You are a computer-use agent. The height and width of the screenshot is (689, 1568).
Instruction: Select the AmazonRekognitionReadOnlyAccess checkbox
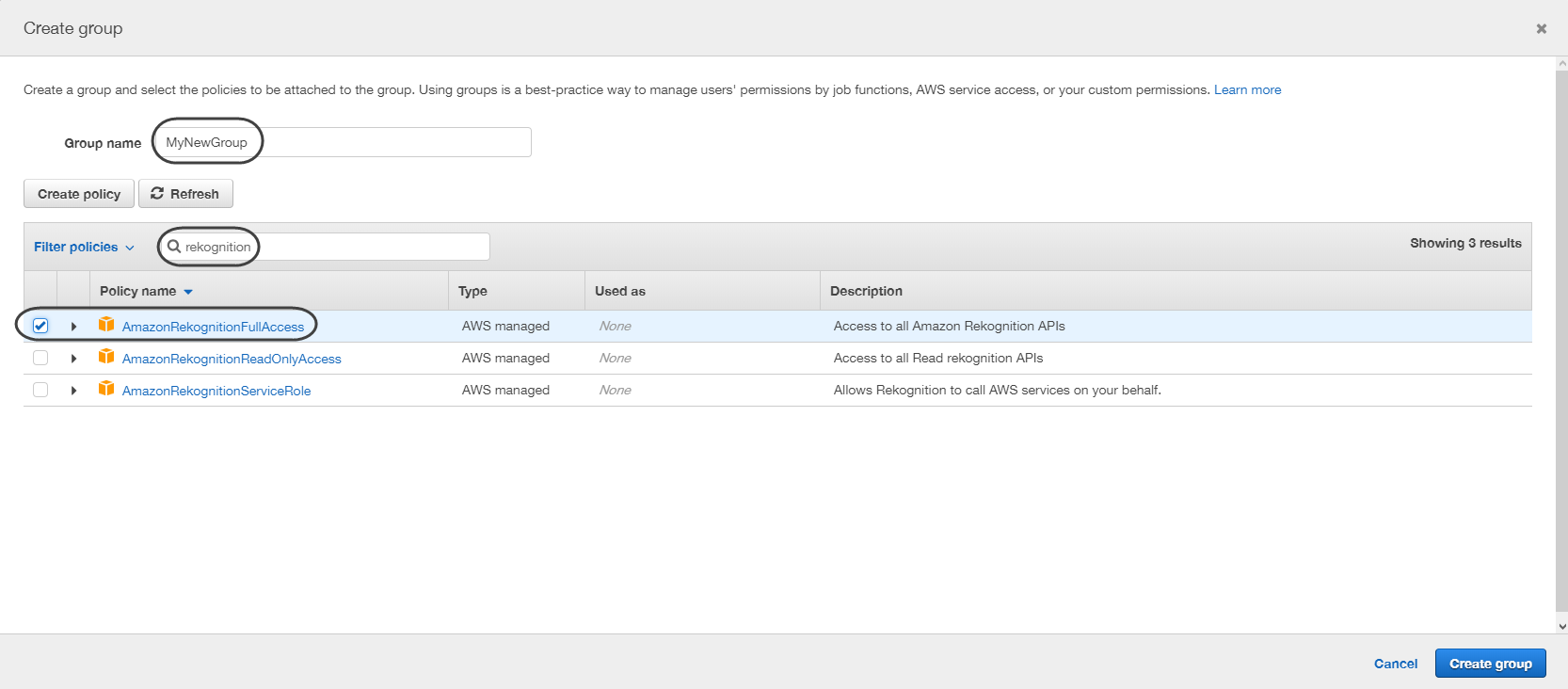coord(40,358)
